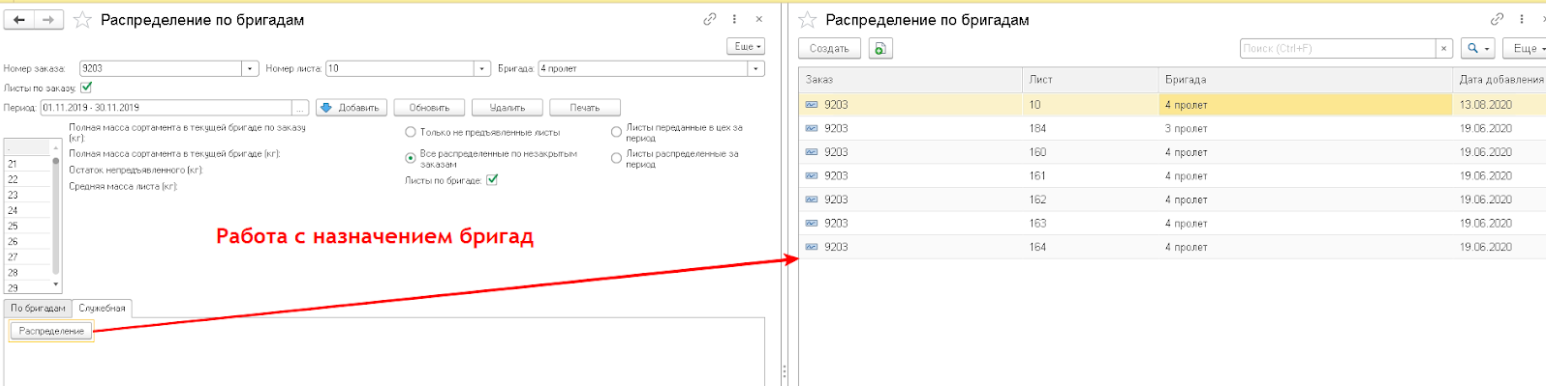Select row number 25 in left list
This screenshot has height=386, width=1551.
(x=27, y=225)
